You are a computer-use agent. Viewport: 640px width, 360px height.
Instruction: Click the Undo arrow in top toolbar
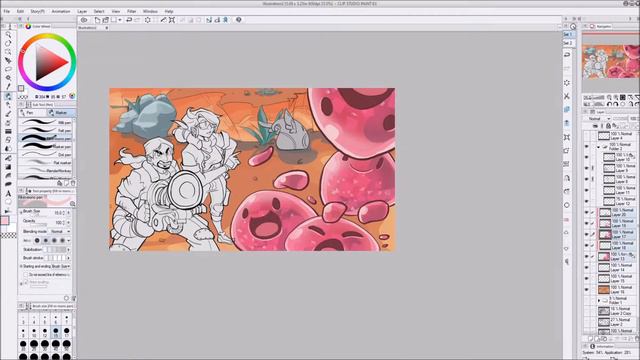click(129, 20)
